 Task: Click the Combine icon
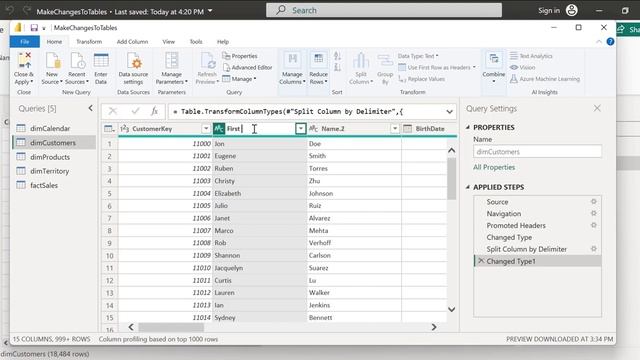pyautogui.click(x=494, y=60)
